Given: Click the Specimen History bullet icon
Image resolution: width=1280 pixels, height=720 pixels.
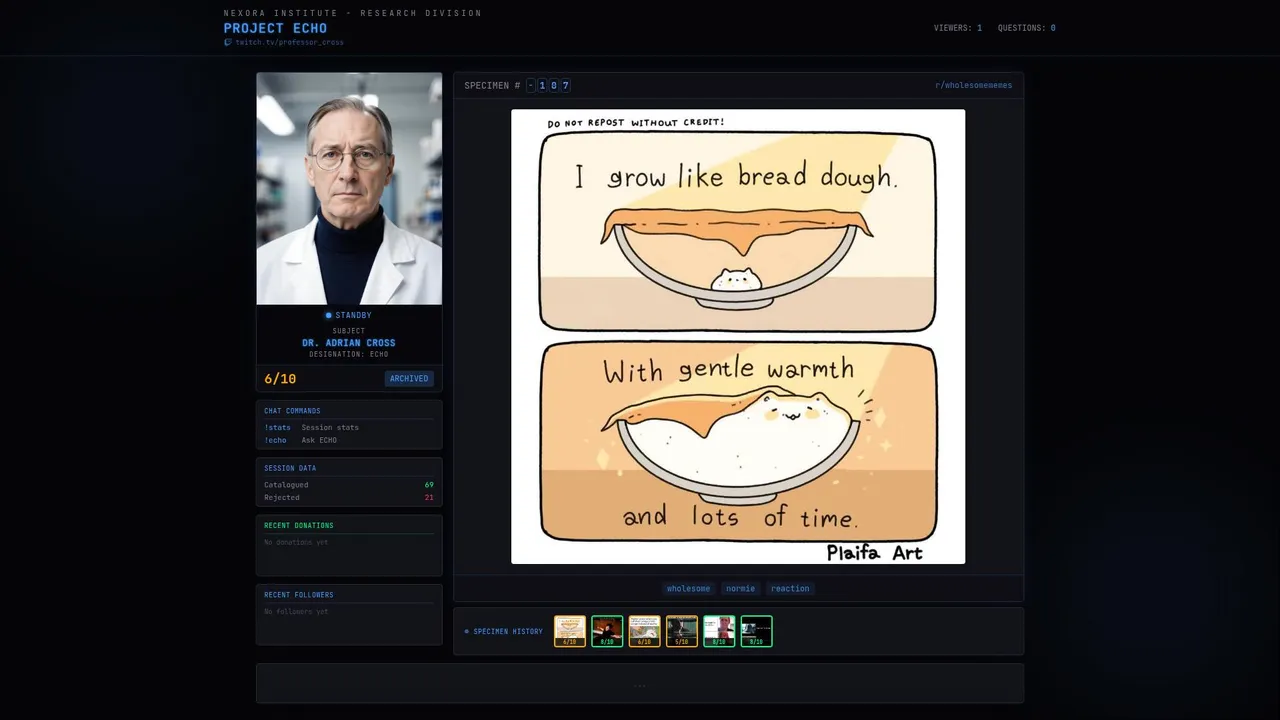Looking at the screenshot, I should click(466, 632).
